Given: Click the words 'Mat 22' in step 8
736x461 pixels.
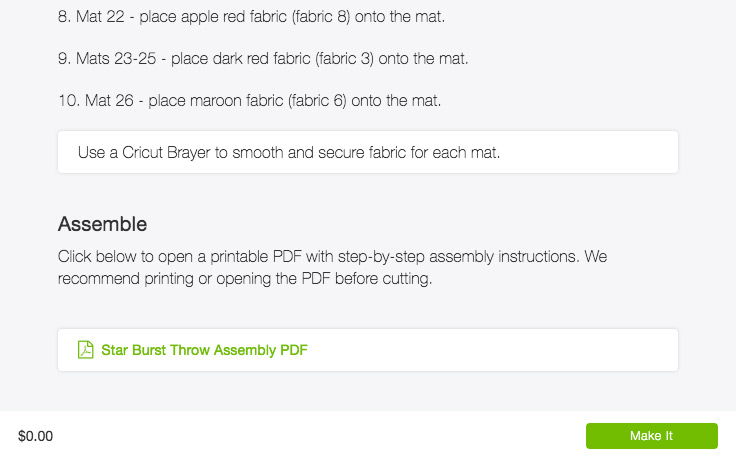Looking at the screenshot, I should click(x=100, y=17).
